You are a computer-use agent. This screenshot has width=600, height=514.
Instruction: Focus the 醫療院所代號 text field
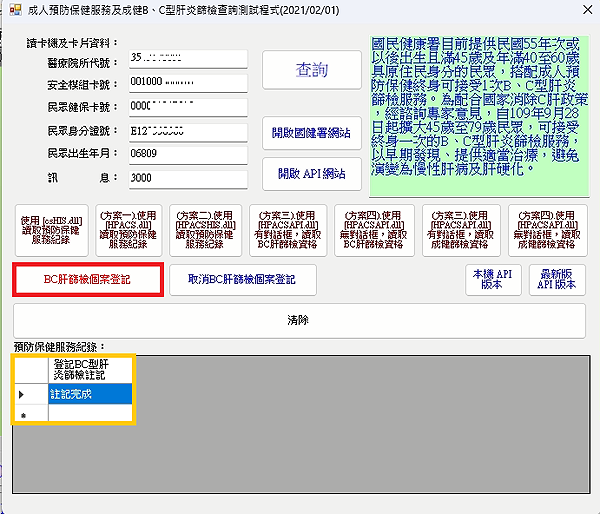coord(187,62)
